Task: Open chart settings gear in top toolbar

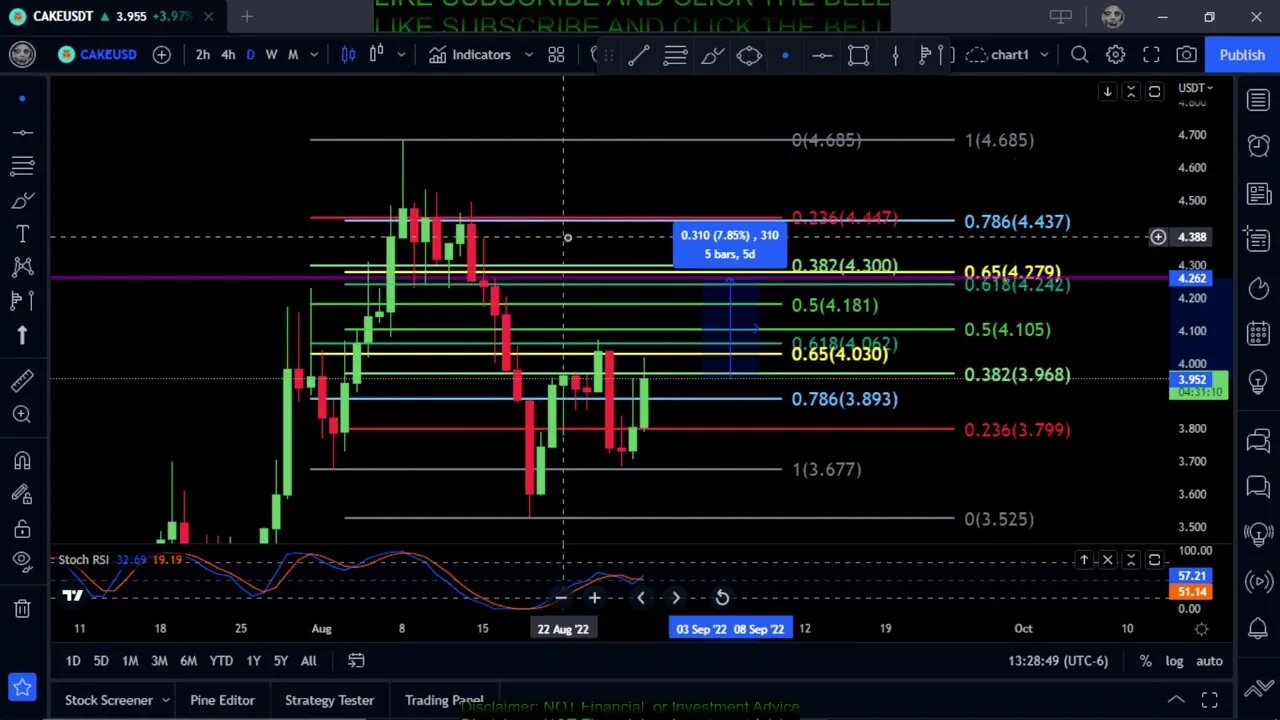Action: [1115, 55]
